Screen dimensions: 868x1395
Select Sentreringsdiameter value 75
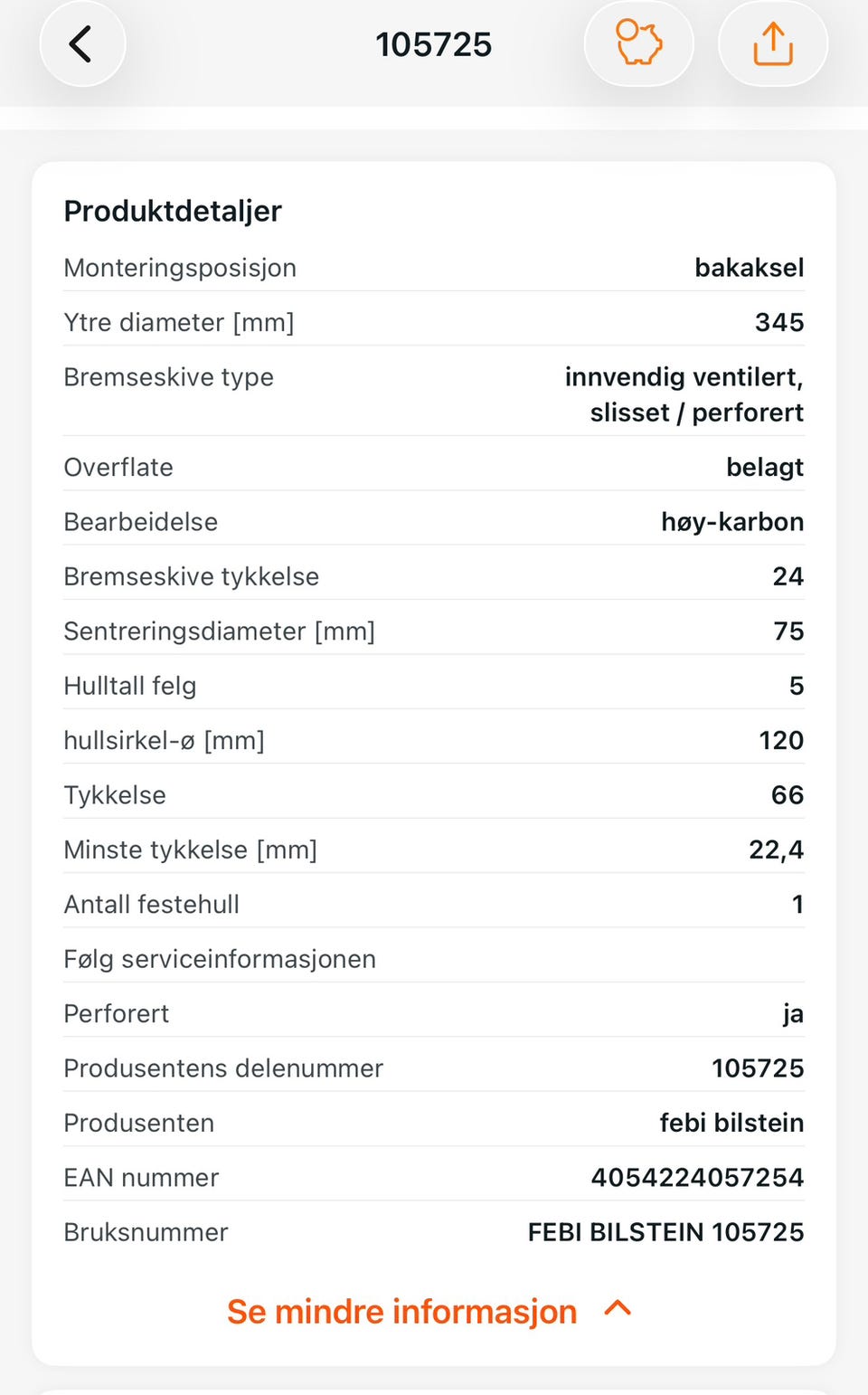(x=788, y=631)
